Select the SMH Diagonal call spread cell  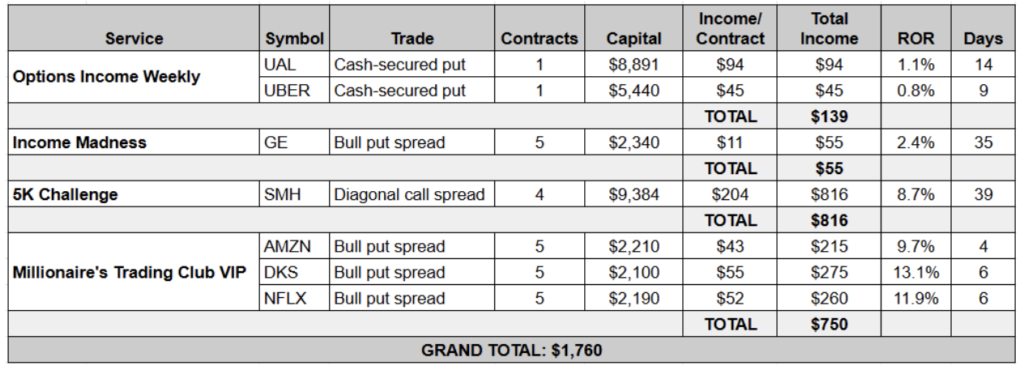tap(412, 194)
